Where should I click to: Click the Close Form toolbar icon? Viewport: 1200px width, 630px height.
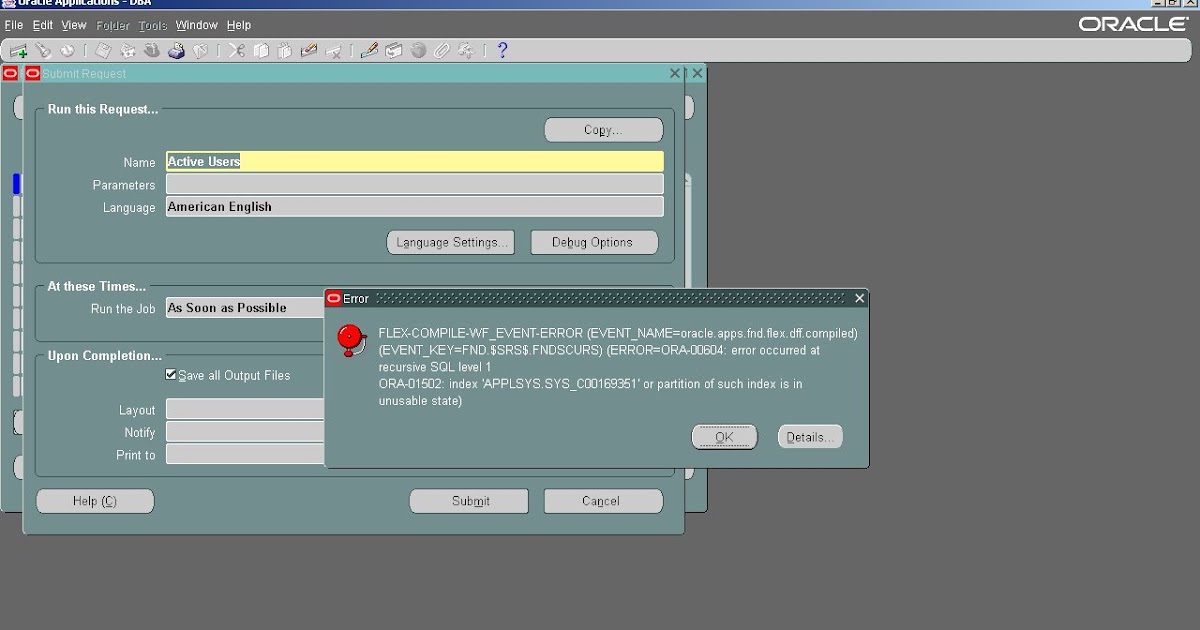coord(200,51)
